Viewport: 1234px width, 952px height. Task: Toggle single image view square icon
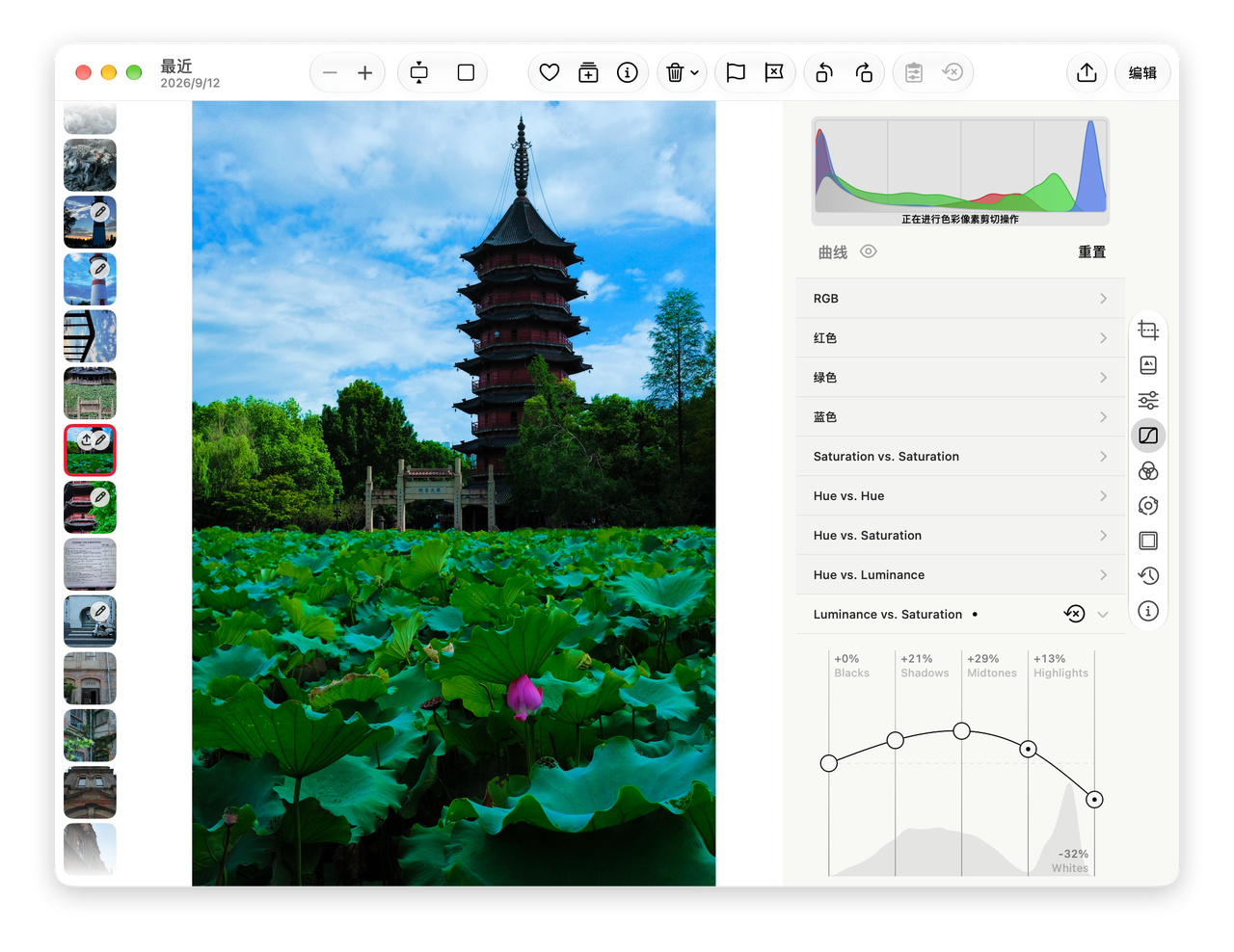pos(466,72)
